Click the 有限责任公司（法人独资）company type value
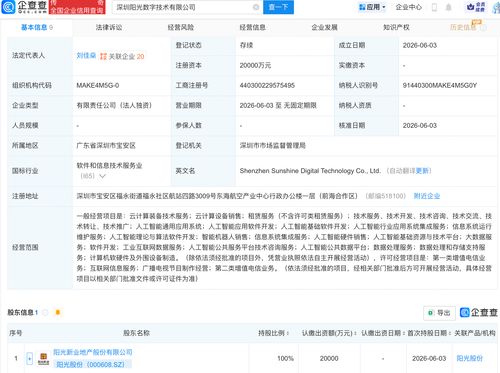Image resolution: width=500 pixels, height=373 pixels. tap(114, 105)
